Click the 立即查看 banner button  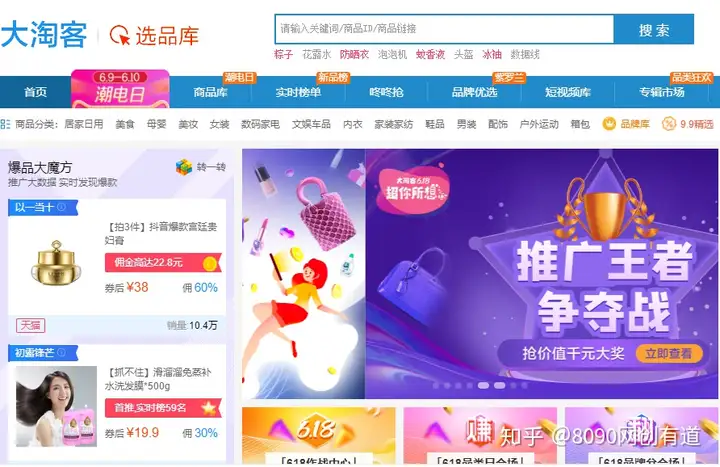click(669, 353)
